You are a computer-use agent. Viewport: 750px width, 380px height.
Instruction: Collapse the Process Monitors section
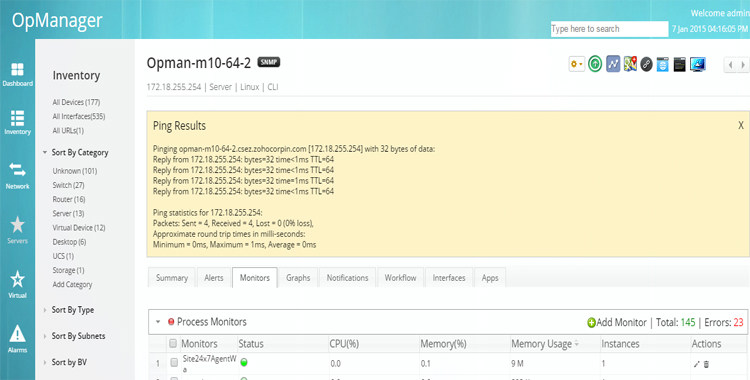point(158,322)
